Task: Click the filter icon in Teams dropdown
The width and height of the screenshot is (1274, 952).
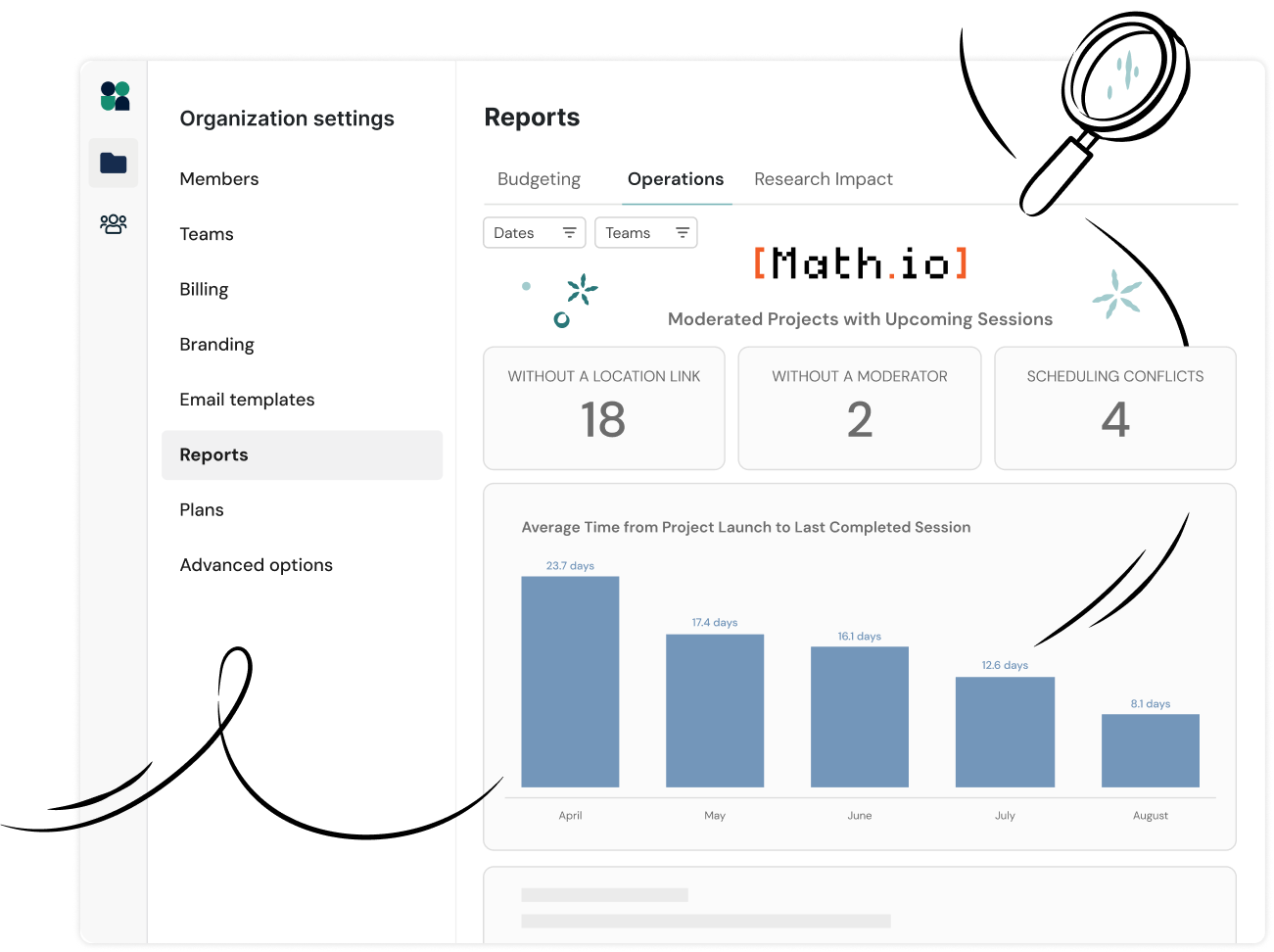Action: tap(683, 233)
